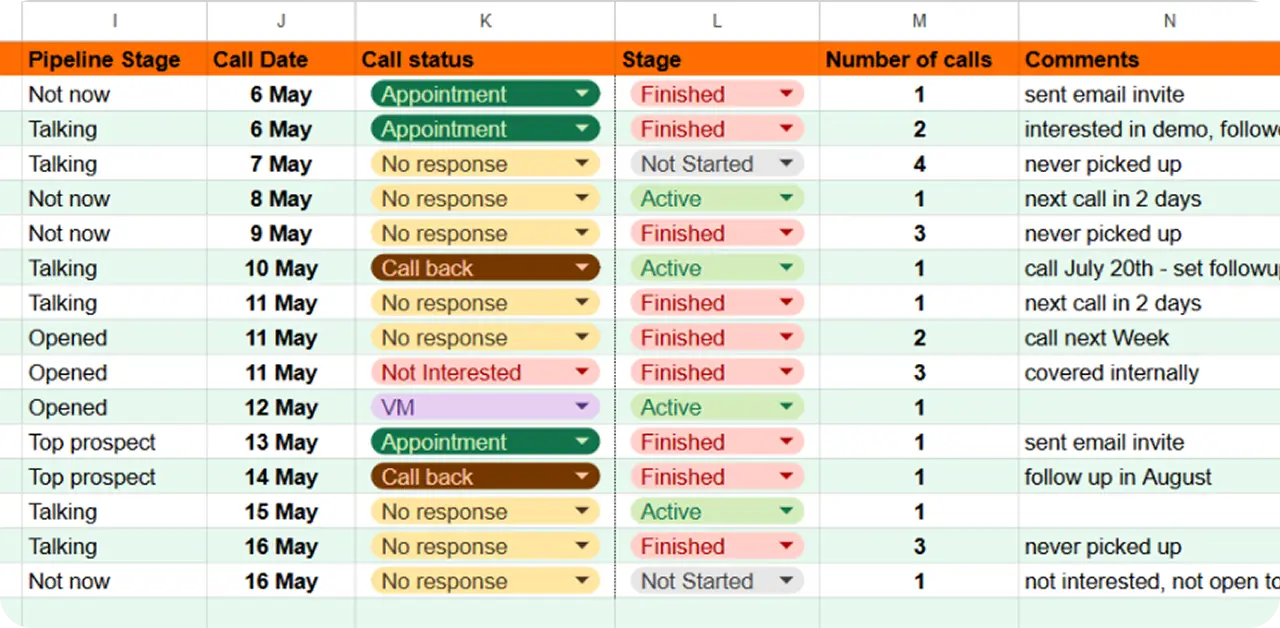Click the 9 May date cell
Image resolution: width=1280 pixels, height=628 pixels.
coord(281,234)
